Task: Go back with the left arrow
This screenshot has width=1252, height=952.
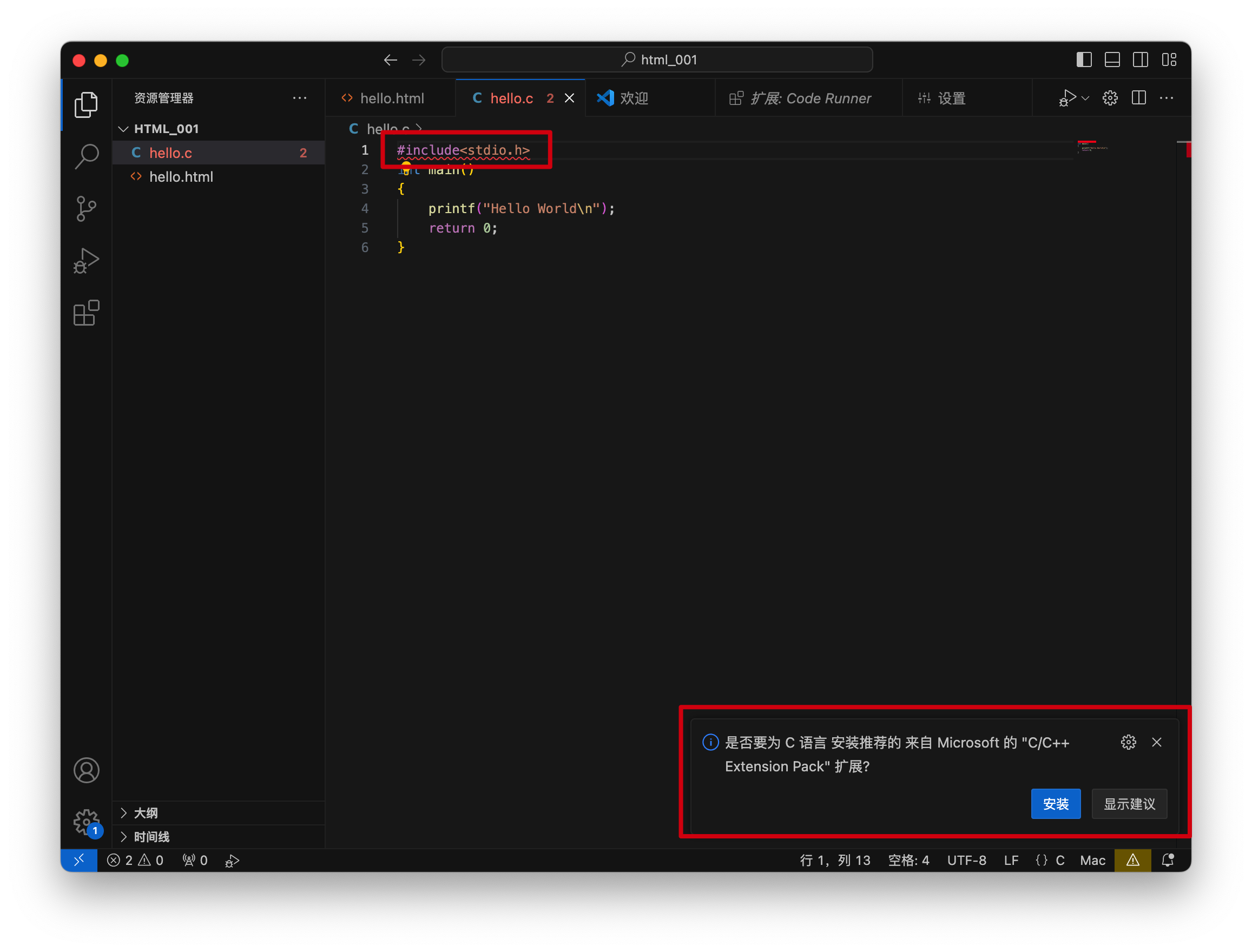Action: (x=391, y=60)
